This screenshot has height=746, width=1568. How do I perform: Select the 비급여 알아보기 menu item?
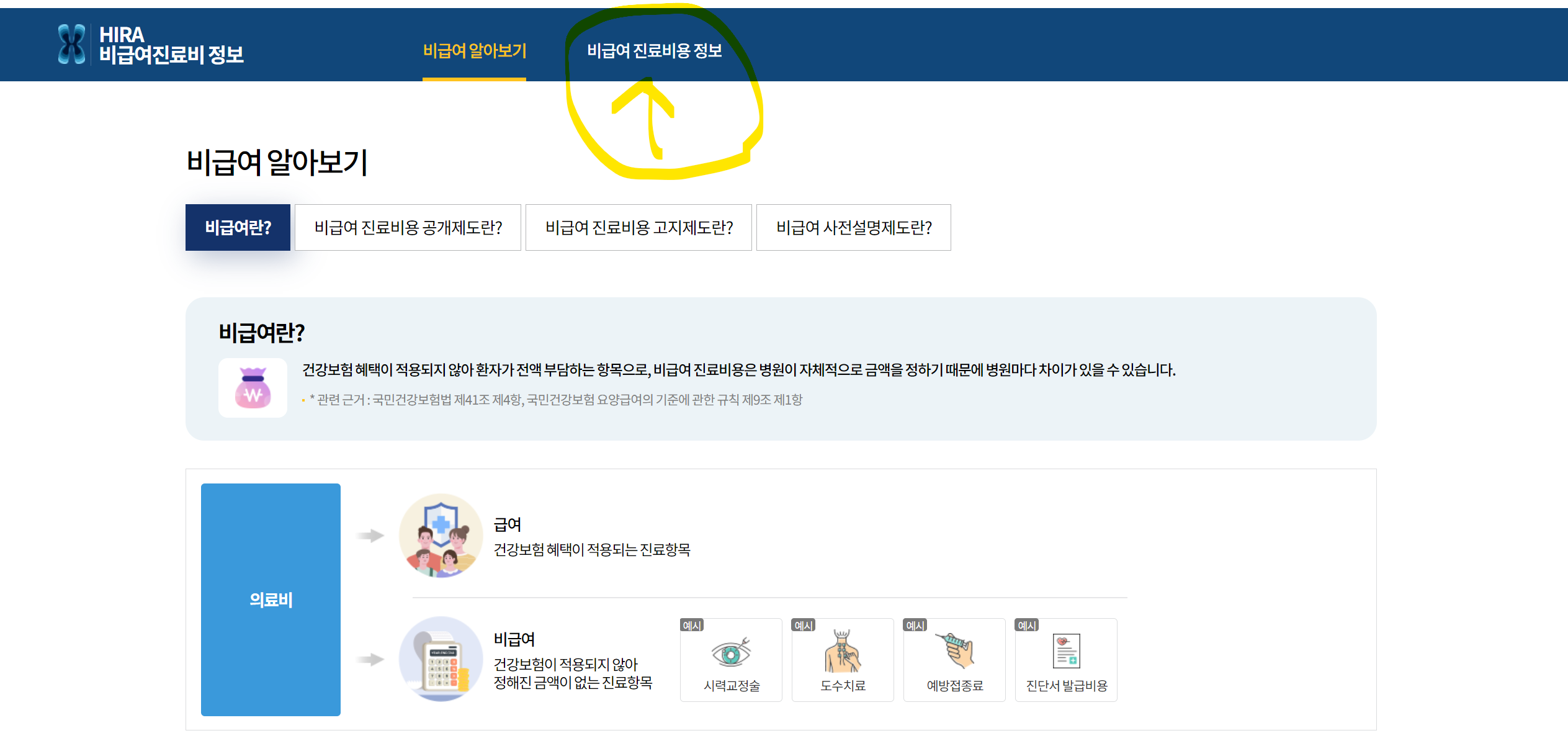[475, 50]
